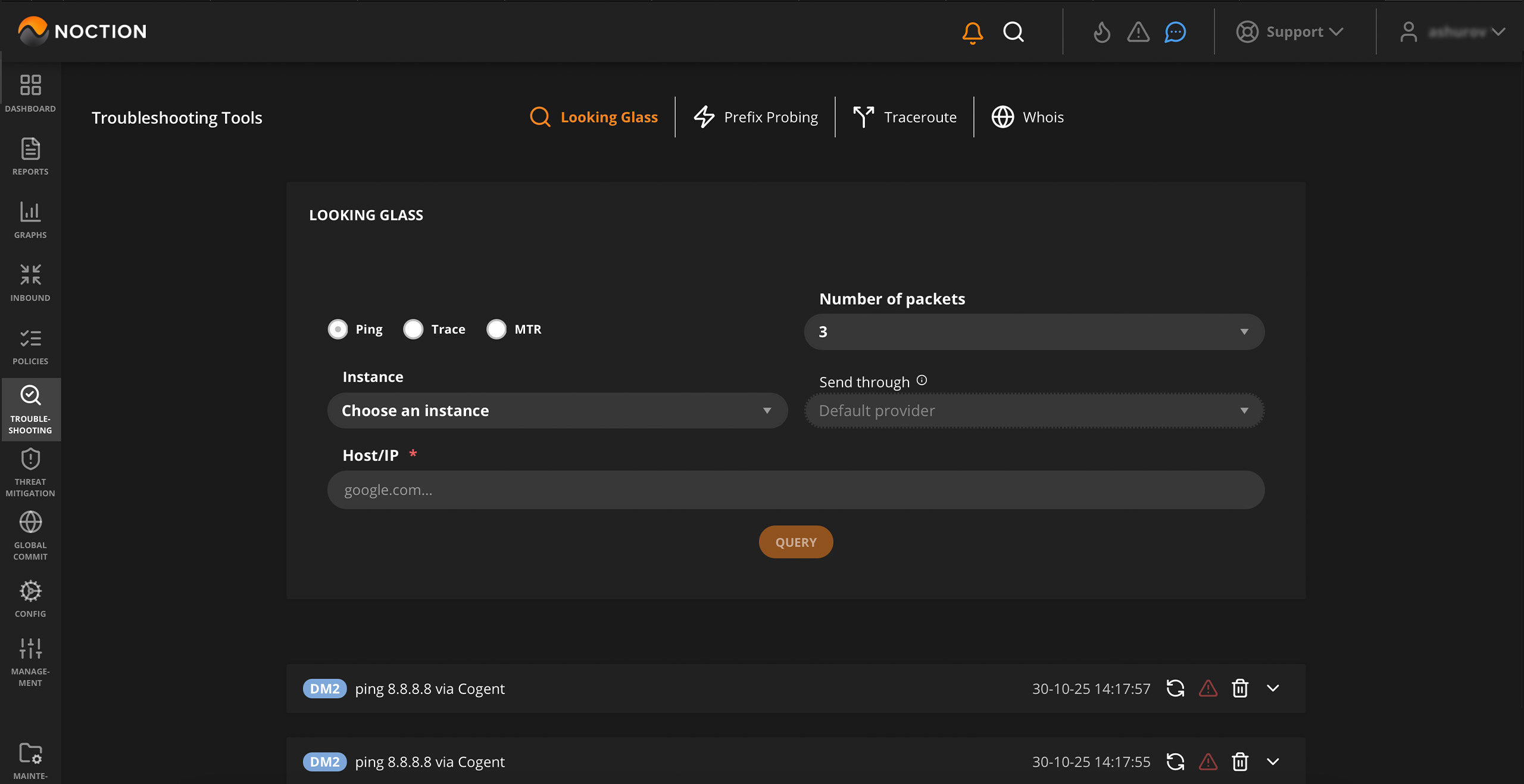Select the Ping radio button
1524x784 pixels.
(x=338, y=329)
